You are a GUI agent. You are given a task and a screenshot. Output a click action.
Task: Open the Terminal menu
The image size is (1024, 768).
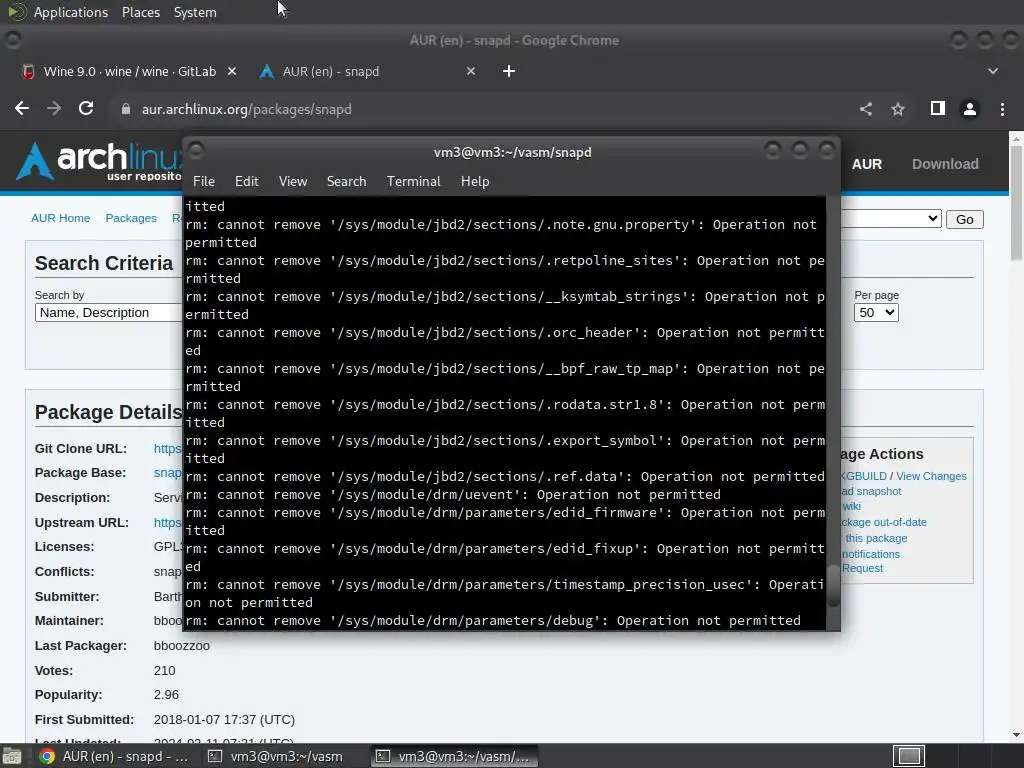[413, 182]
